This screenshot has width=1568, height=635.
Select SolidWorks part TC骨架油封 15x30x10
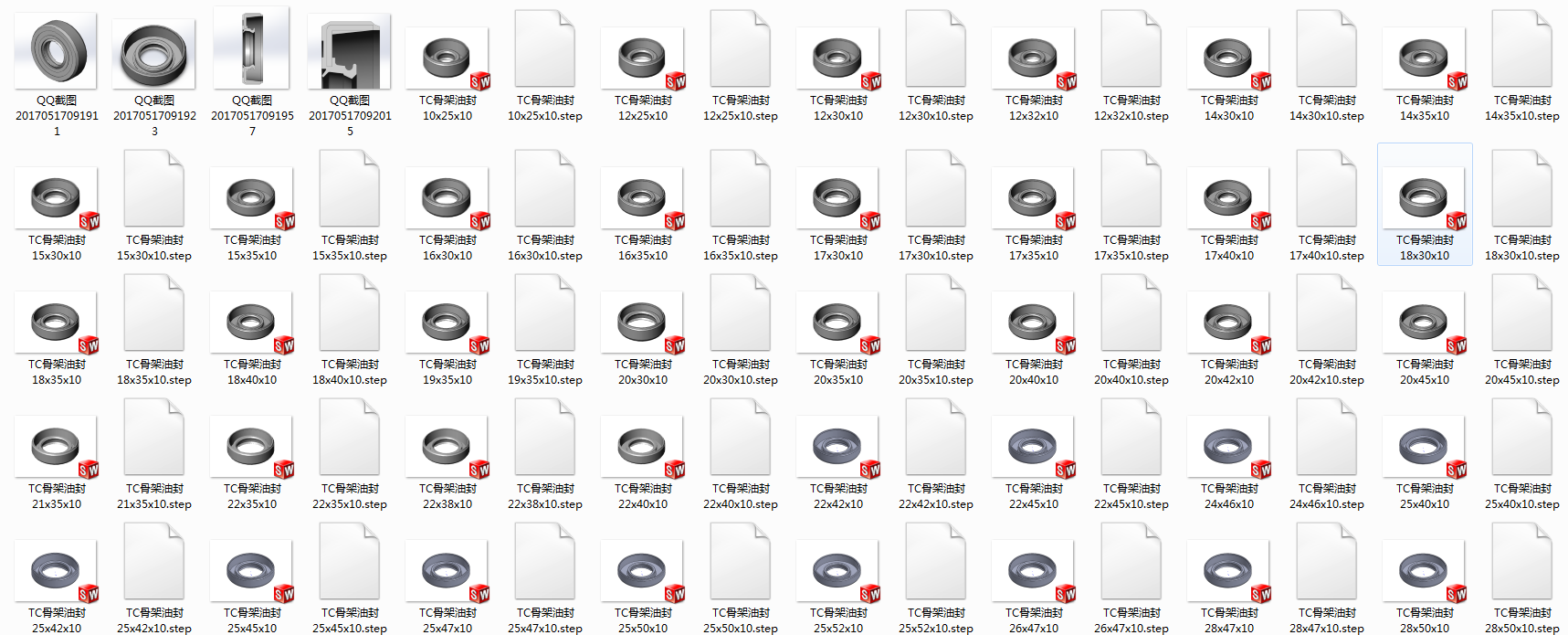pyautogui.click(x=57, y=198)
